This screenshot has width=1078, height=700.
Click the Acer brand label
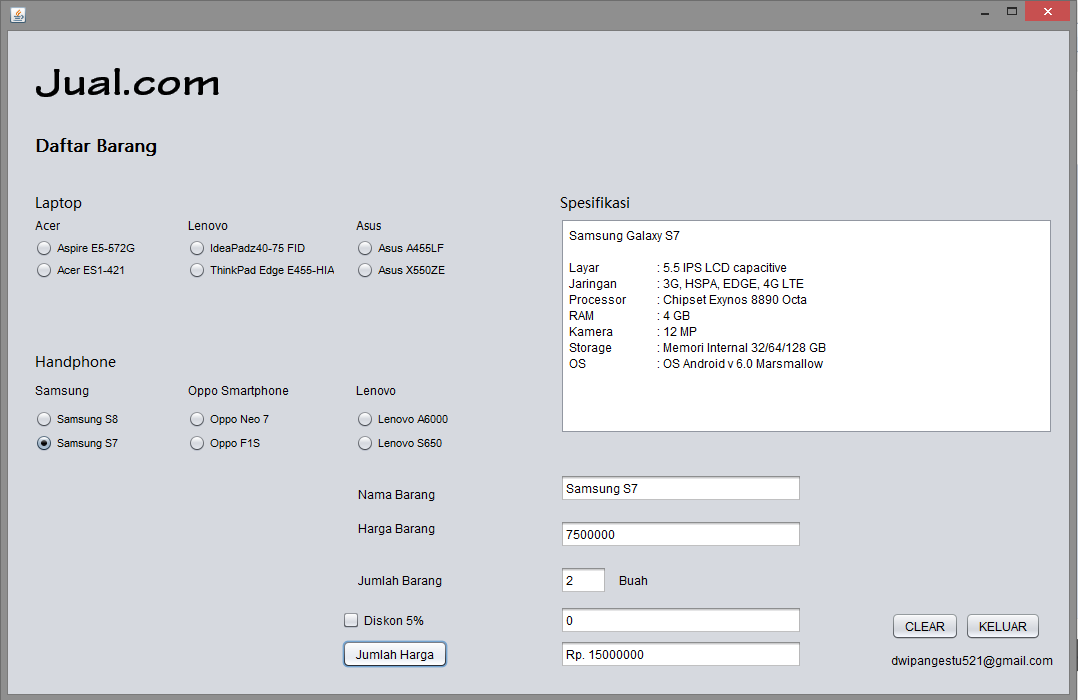pyautogui.click(x=47, y=226)
